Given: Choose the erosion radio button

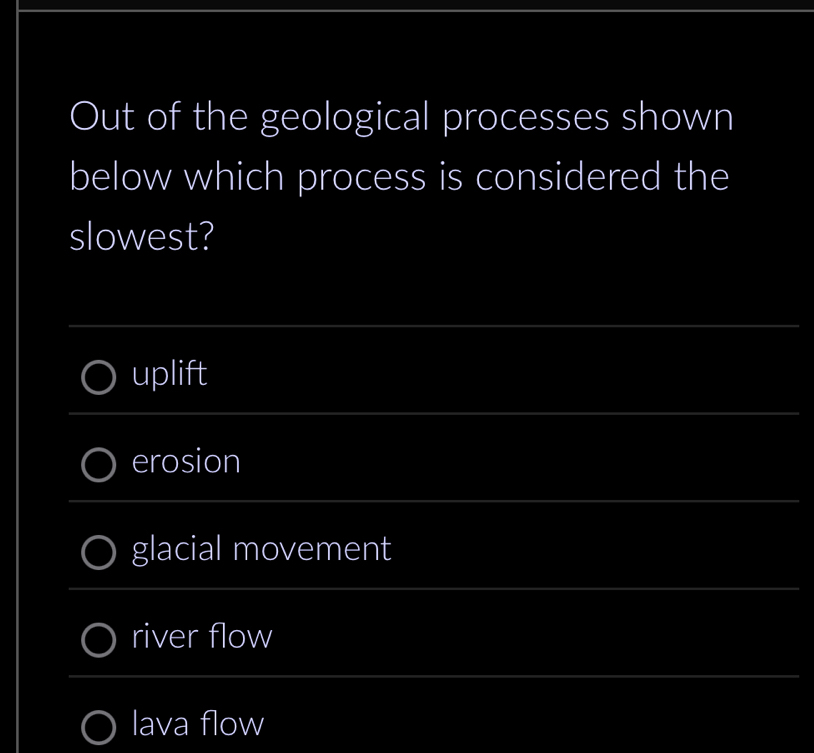Looking at the screenshot, I should (98, 464).
